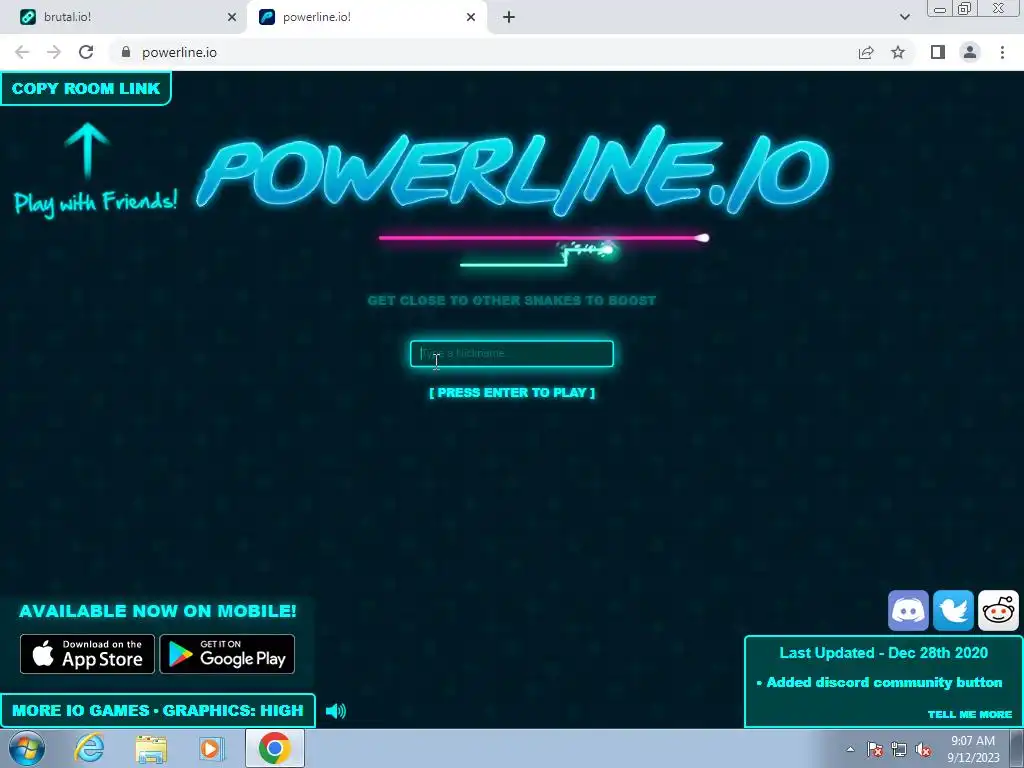The image size is (1024, 768).
Task: Mute the game sound speaker icon
Action: pyautogui.click(x=336, y=711)
